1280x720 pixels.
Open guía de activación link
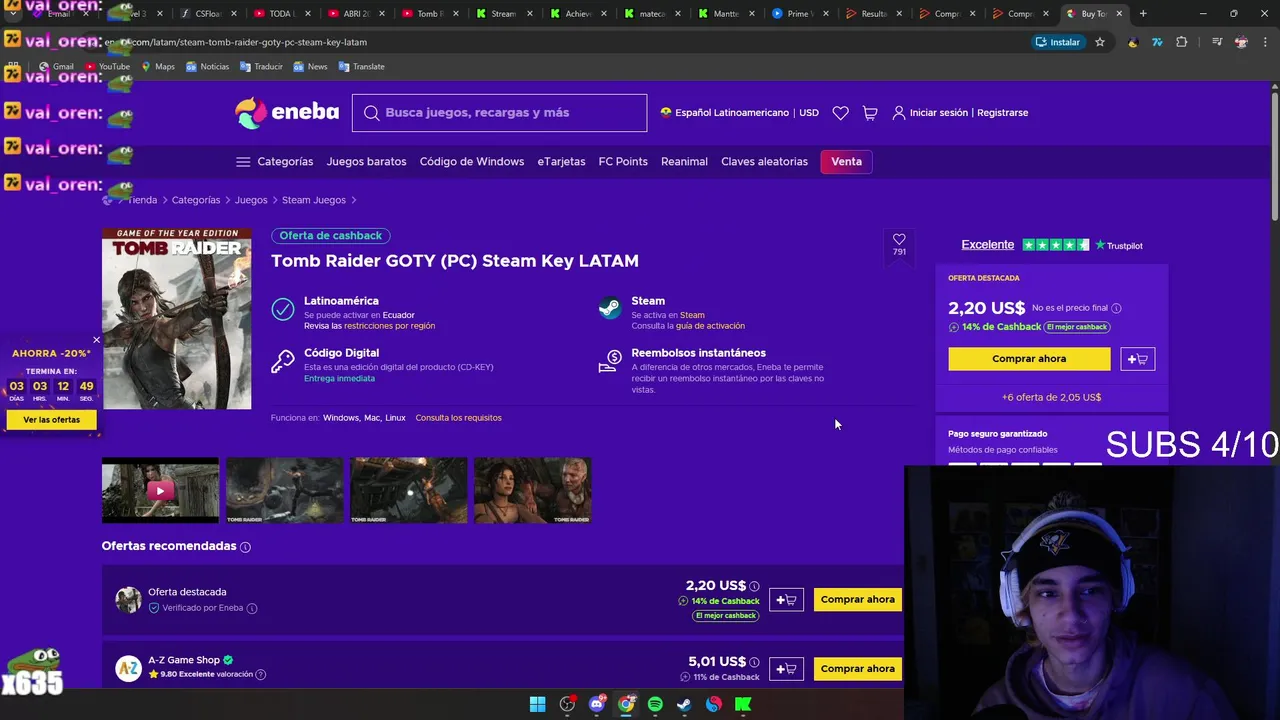[x=710, y=326]
